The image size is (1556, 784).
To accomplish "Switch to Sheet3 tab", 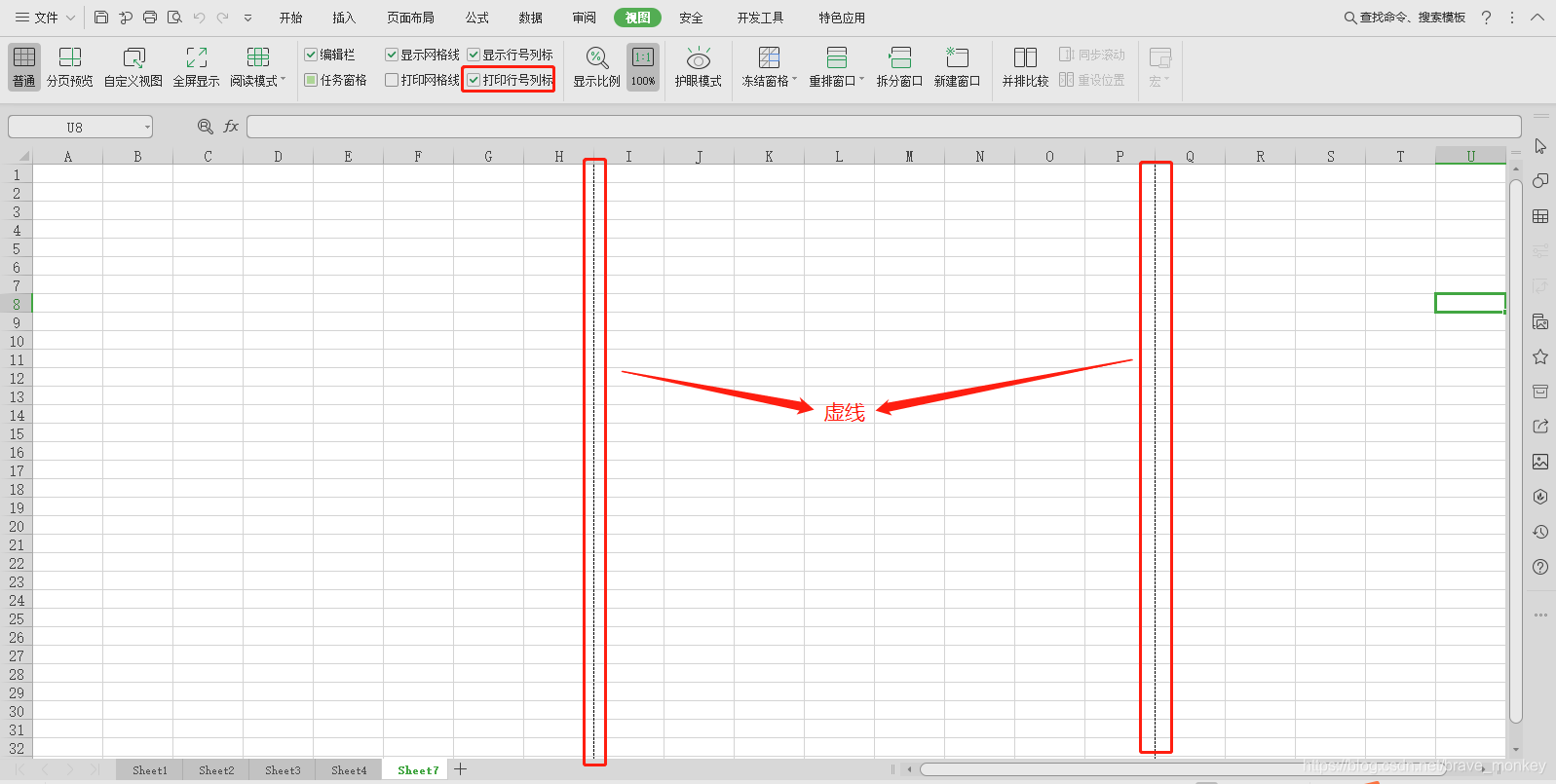I will (x=283, y=769).
